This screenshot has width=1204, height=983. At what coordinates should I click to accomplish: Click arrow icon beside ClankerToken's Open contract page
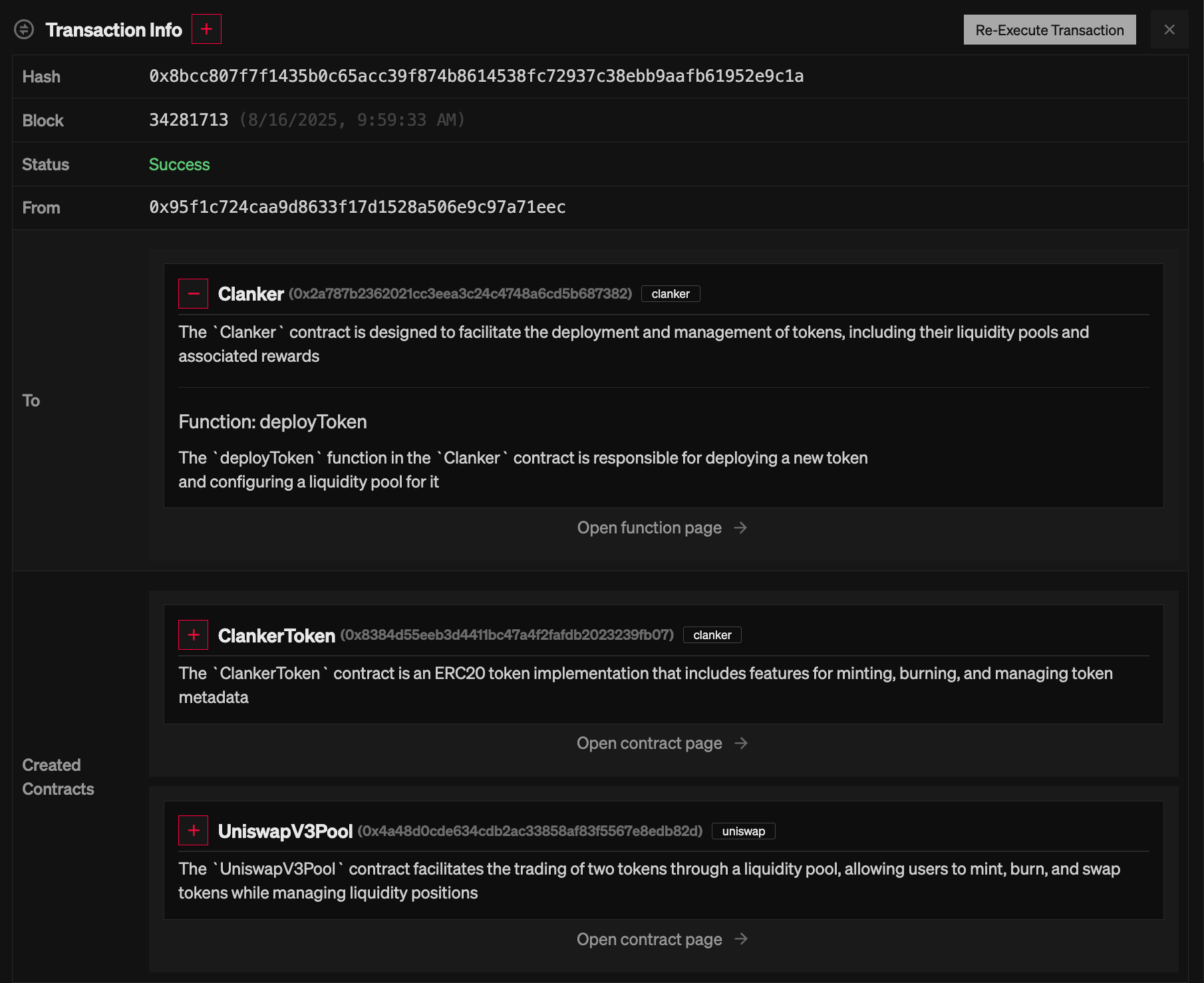click(x=741, y=743)
